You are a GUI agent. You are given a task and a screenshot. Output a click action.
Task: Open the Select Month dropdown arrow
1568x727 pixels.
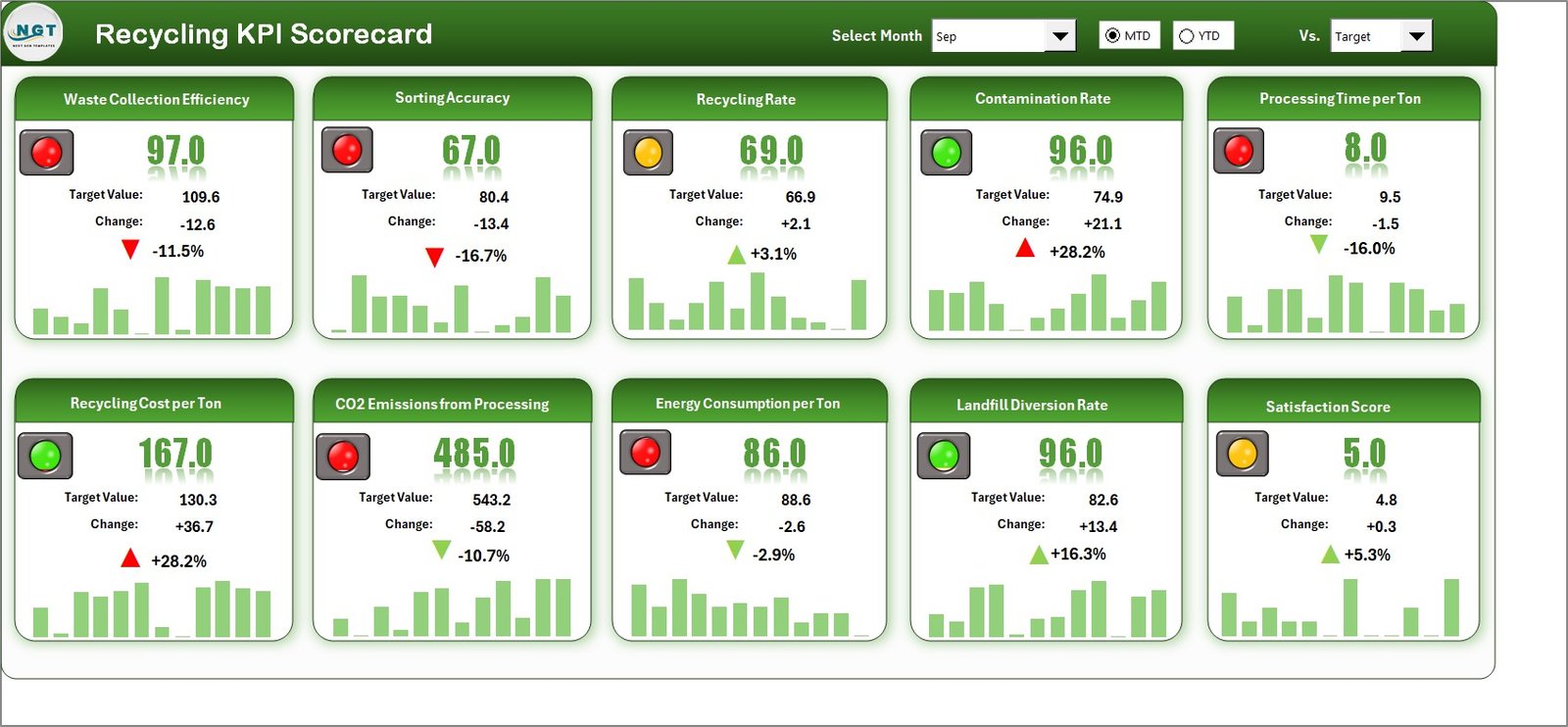pos(1059,36)
